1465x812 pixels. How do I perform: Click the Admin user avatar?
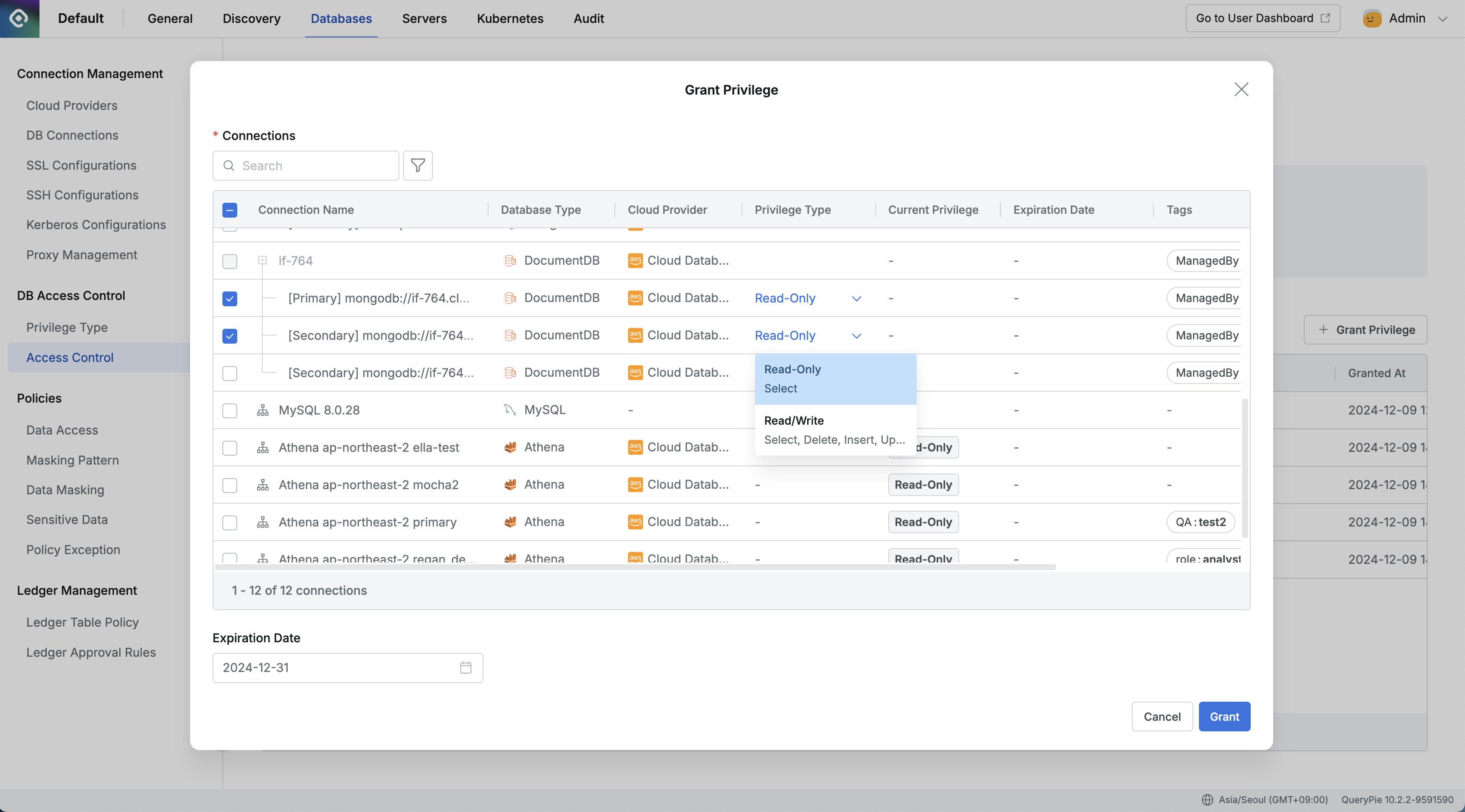(1372, 18)
